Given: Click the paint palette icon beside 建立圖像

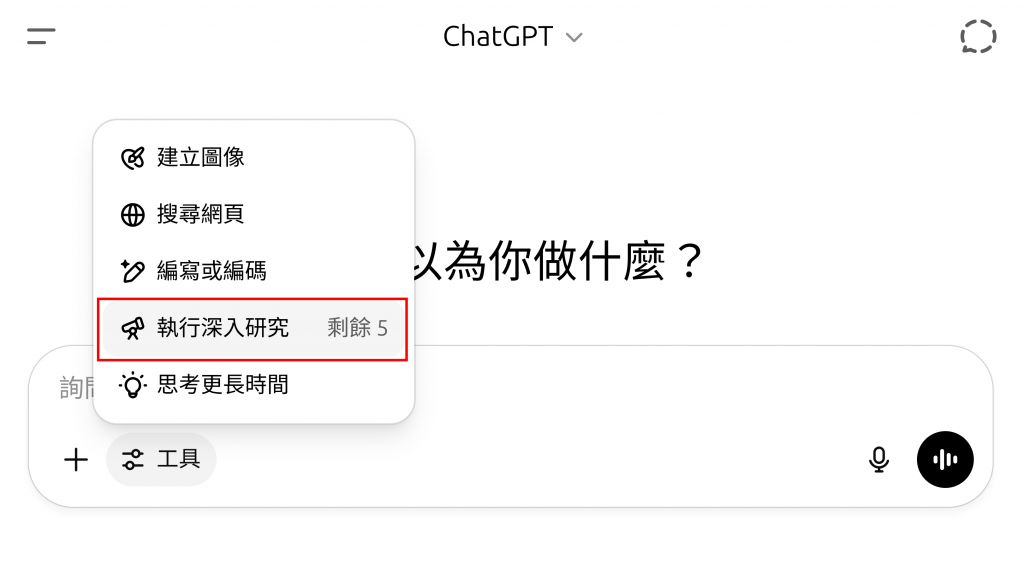Looking at the screenshot, I should pos(133,158).
